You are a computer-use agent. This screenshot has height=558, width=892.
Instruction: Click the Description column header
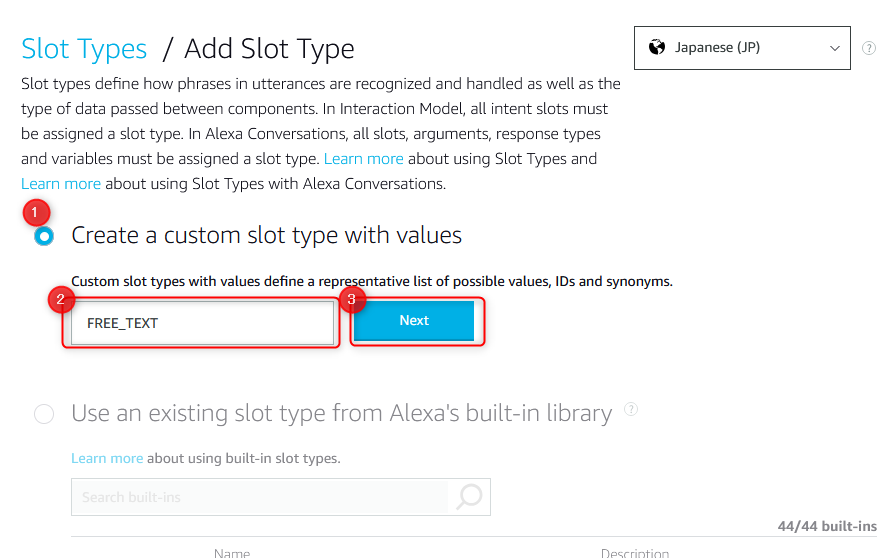[x=634, y=552]
